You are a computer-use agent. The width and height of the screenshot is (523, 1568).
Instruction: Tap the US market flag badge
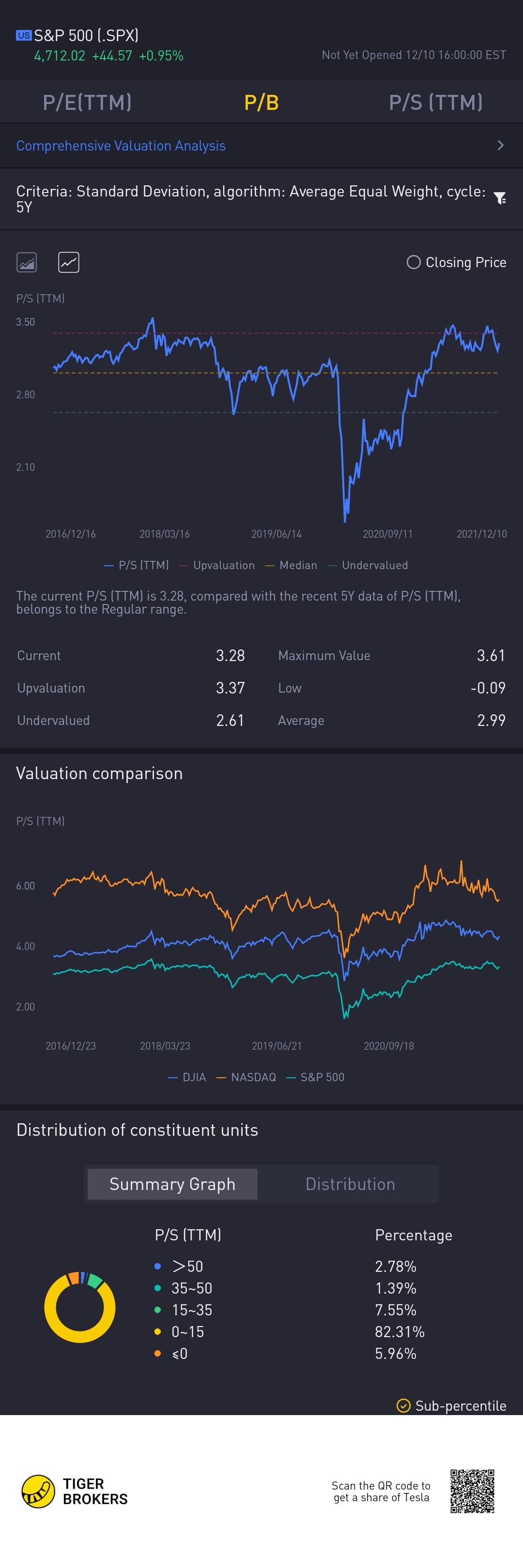24,35
